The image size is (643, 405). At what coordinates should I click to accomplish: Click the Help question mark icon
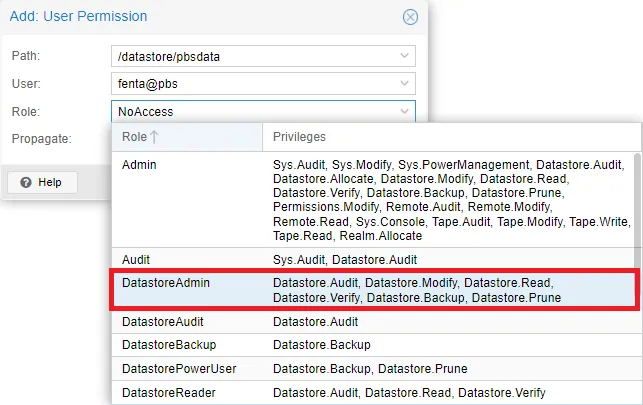coord(26,182)
